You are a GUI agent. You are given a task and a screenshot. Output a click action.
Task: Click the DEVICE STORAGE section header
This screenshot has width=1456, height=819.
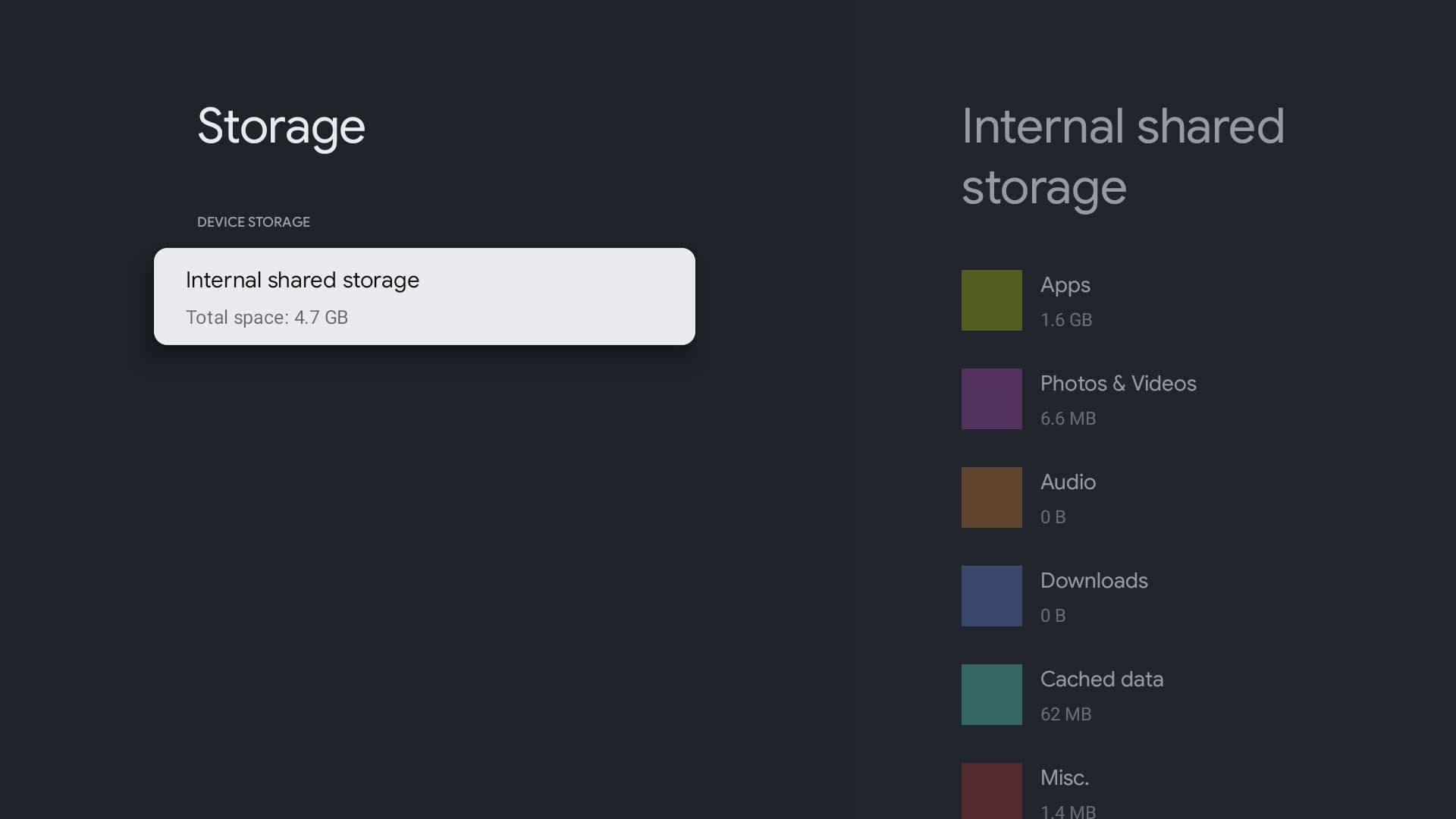[x=253, y=221]
